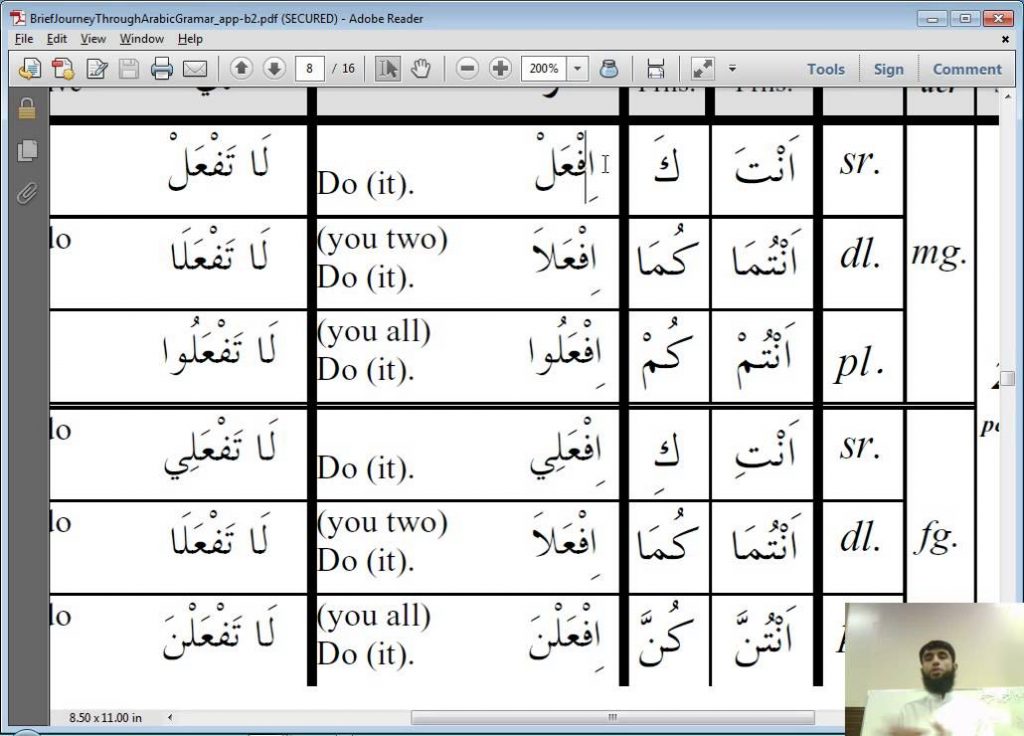Screen dimensions: 1024x736
Task: Open a document using the Open file icon
Action: click(x=30, y=68)
